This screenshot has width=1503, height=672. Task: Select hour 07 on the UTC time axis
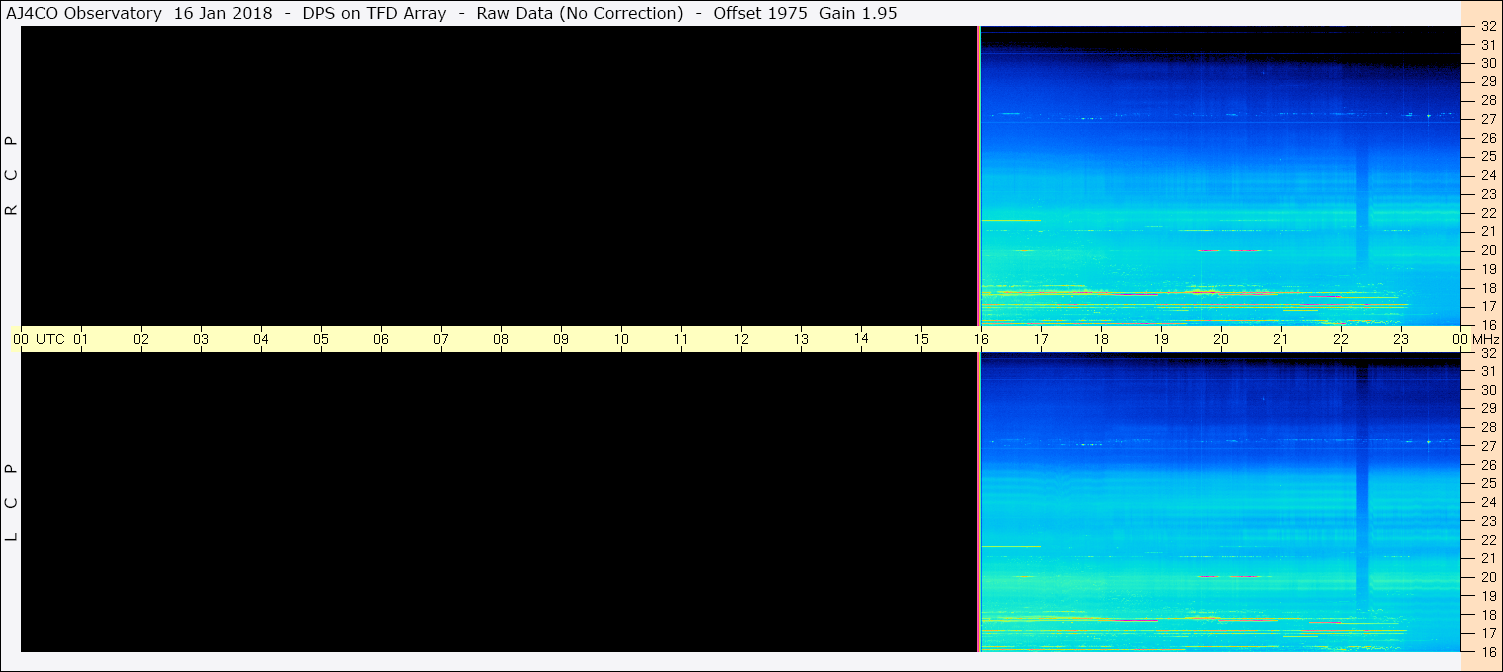[x=441, y=339]
